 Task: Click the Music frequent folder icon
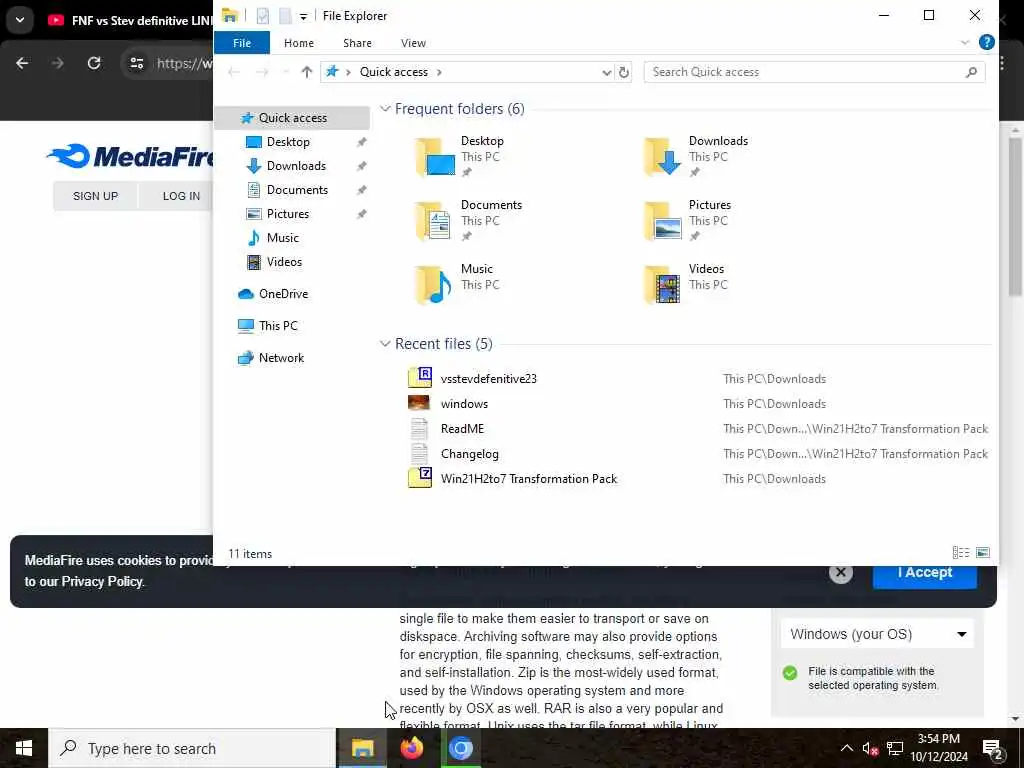435,285
